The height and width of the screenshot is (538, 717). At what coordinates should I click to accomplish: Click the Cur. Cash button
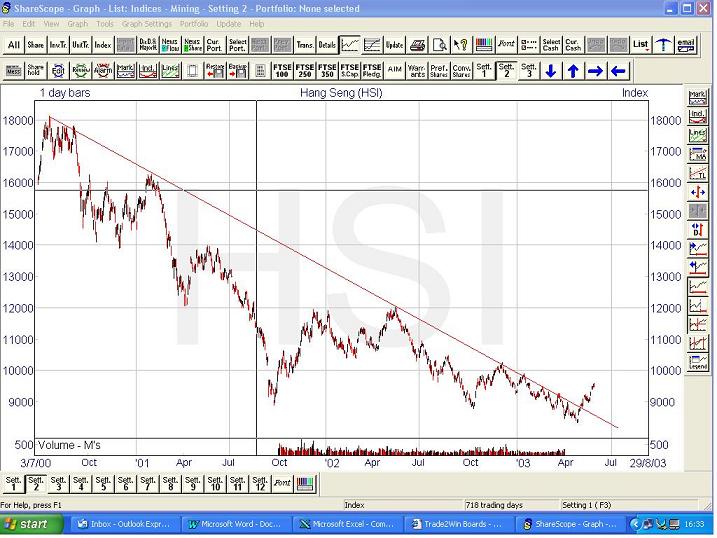[573, 45]
